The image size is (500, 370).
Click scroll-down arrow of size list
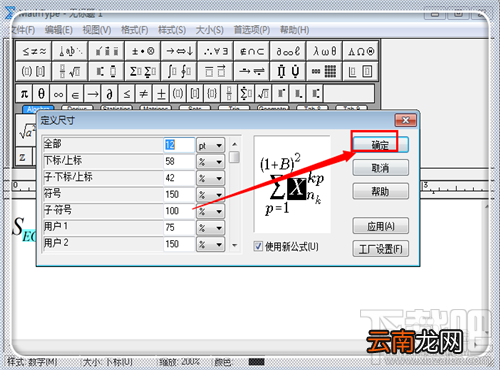click(x=235, y=246)
